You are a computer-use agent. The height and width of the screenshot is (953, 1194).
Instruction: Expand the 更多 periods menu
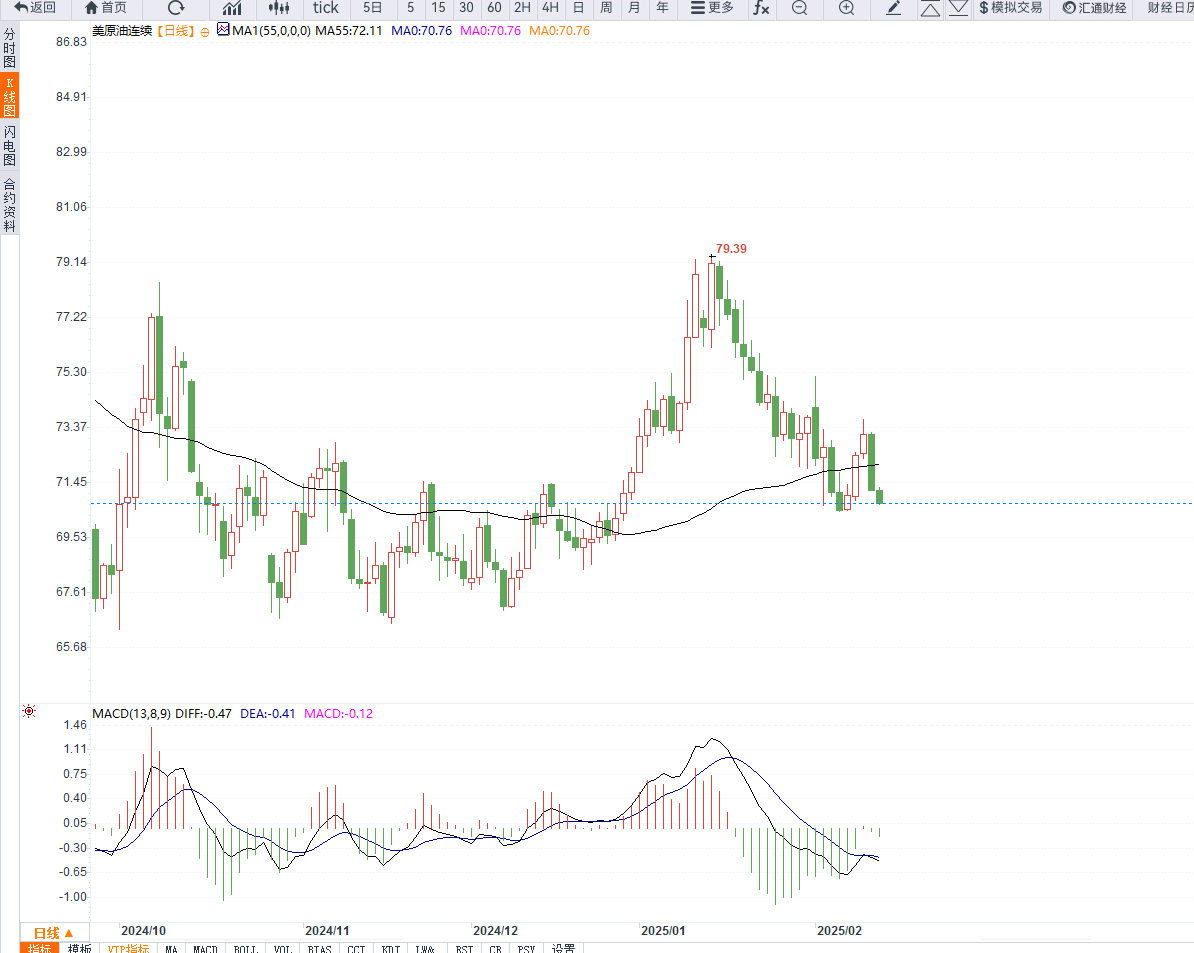[712, 8]
